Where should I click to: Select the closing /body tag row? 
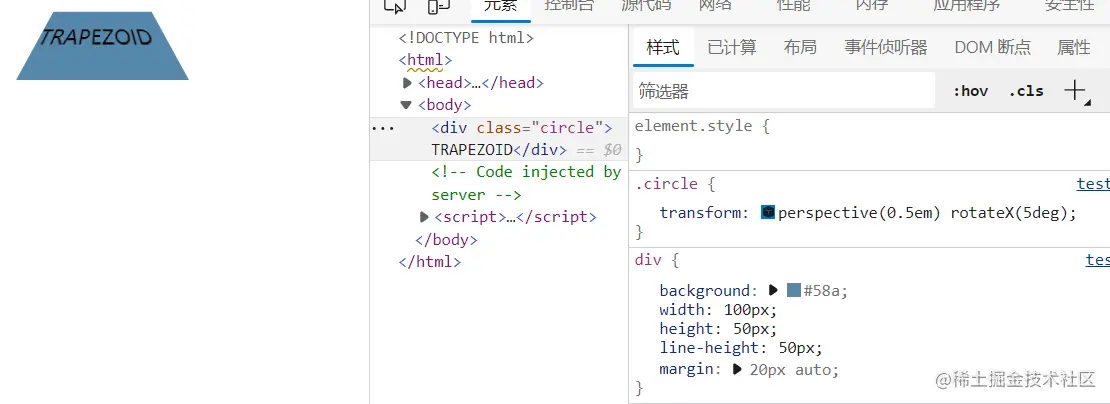point(447,240)
